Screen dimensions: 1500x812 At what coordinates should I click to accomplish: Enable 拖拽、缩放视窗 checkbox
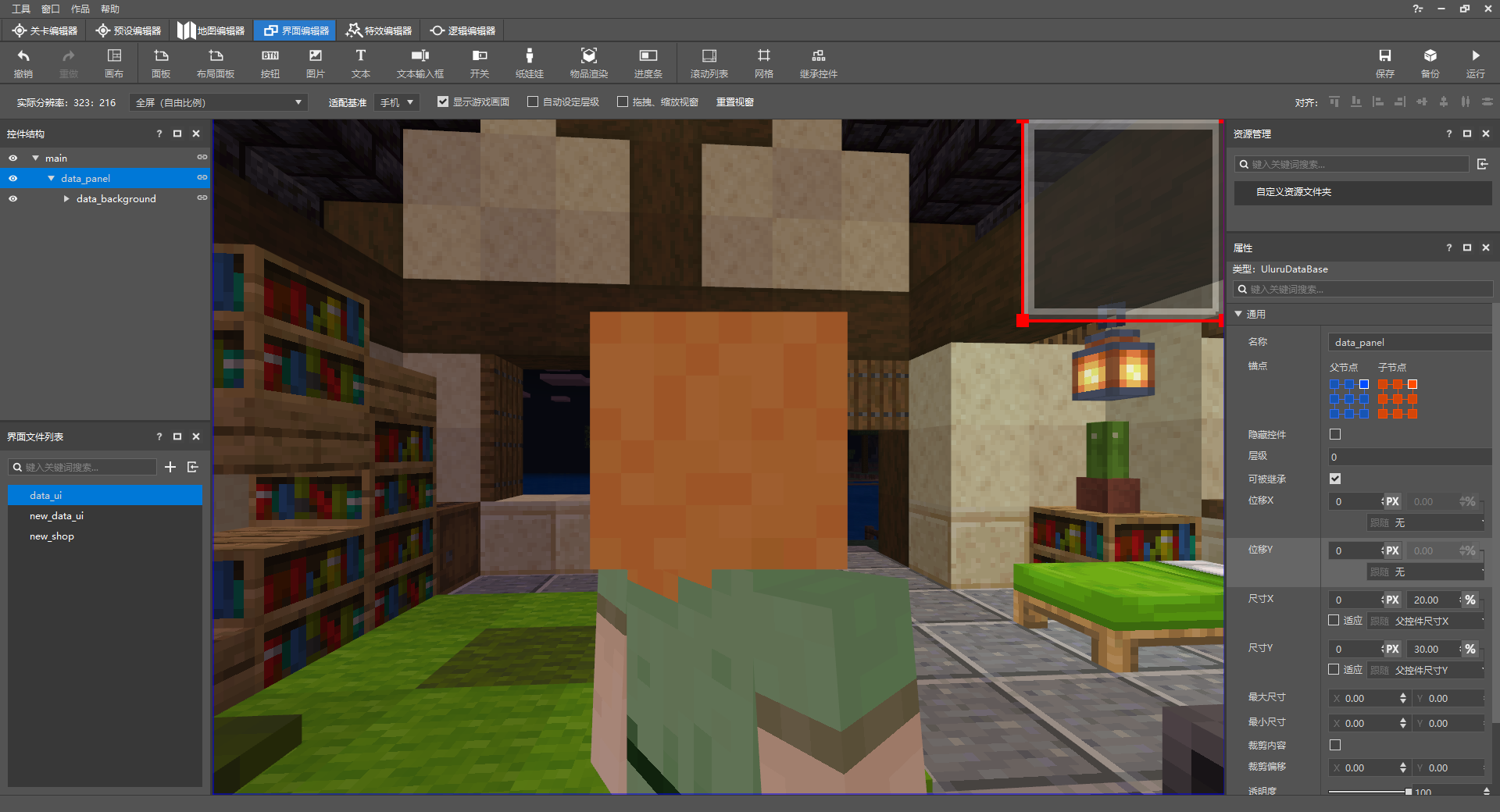[x=623, y=101]
